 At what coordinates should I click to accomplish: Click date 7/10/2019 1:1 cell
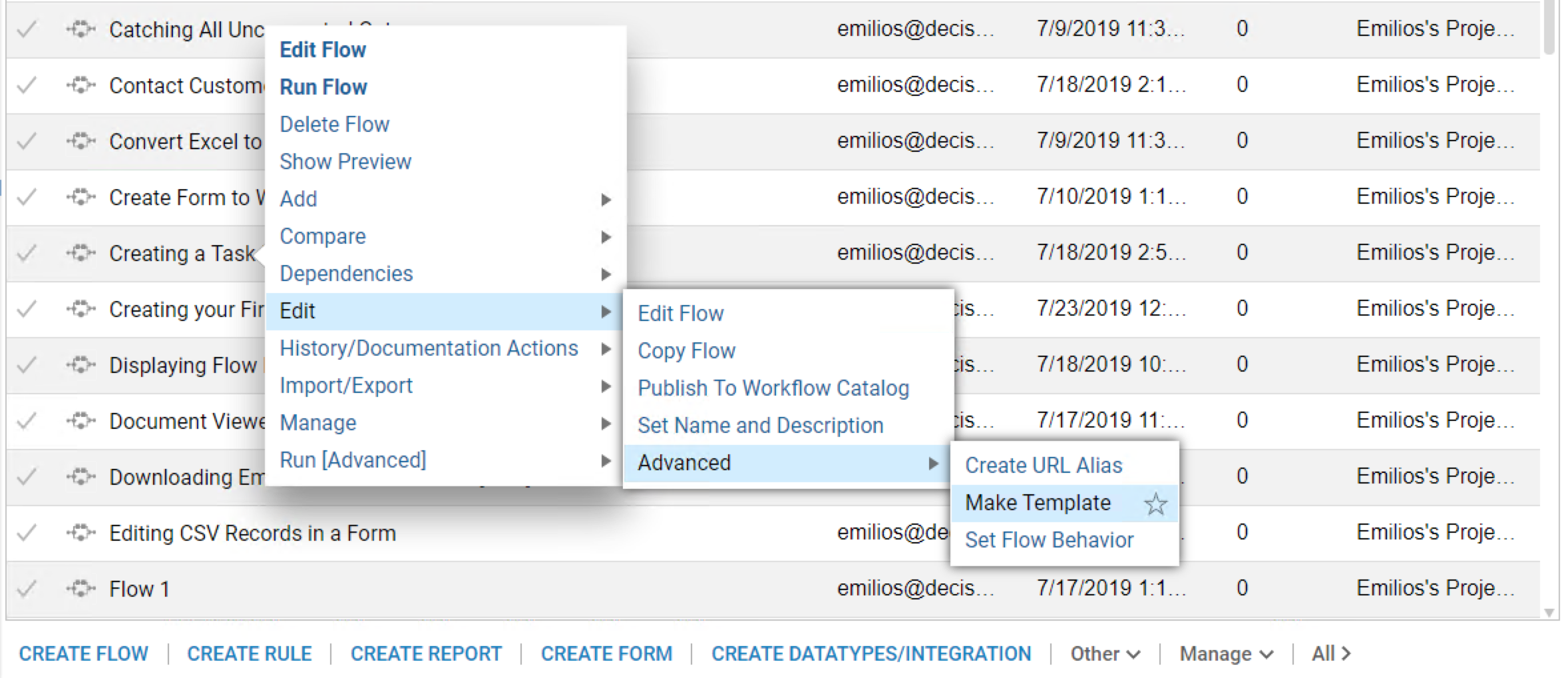pos(1111,196)
